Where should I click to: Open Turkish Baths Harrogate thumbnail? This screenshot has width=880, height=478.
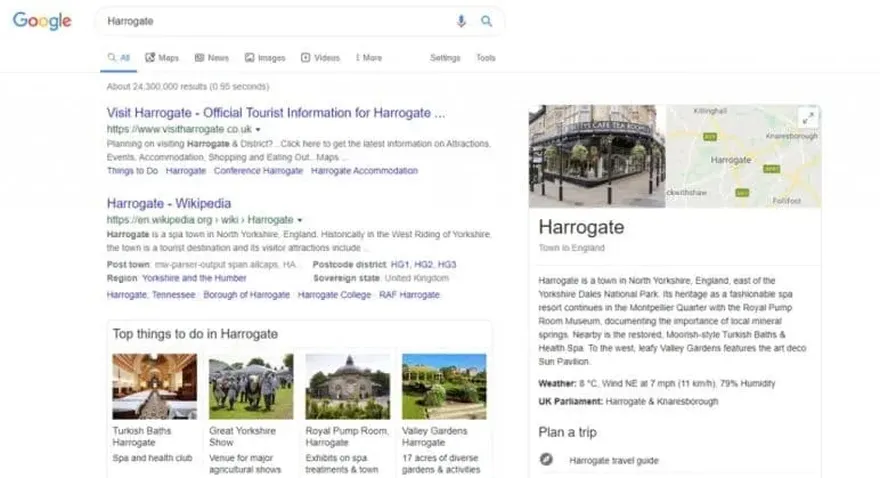tap(154, 386)
